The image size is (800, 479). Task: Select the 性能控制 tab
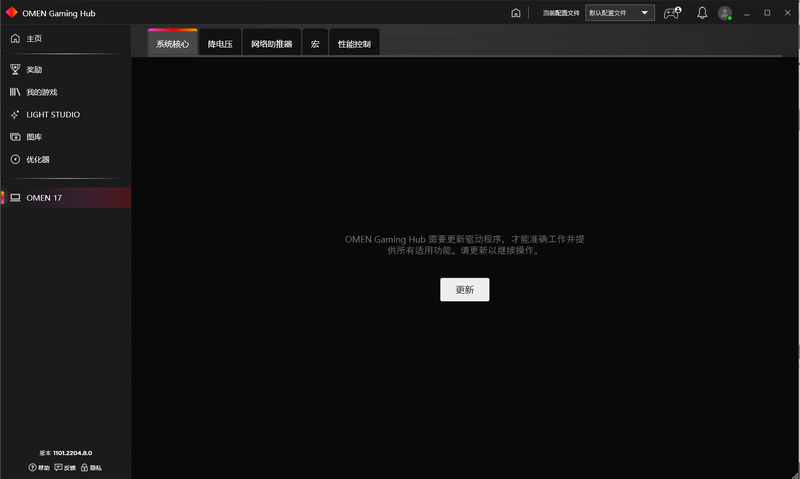354,45
